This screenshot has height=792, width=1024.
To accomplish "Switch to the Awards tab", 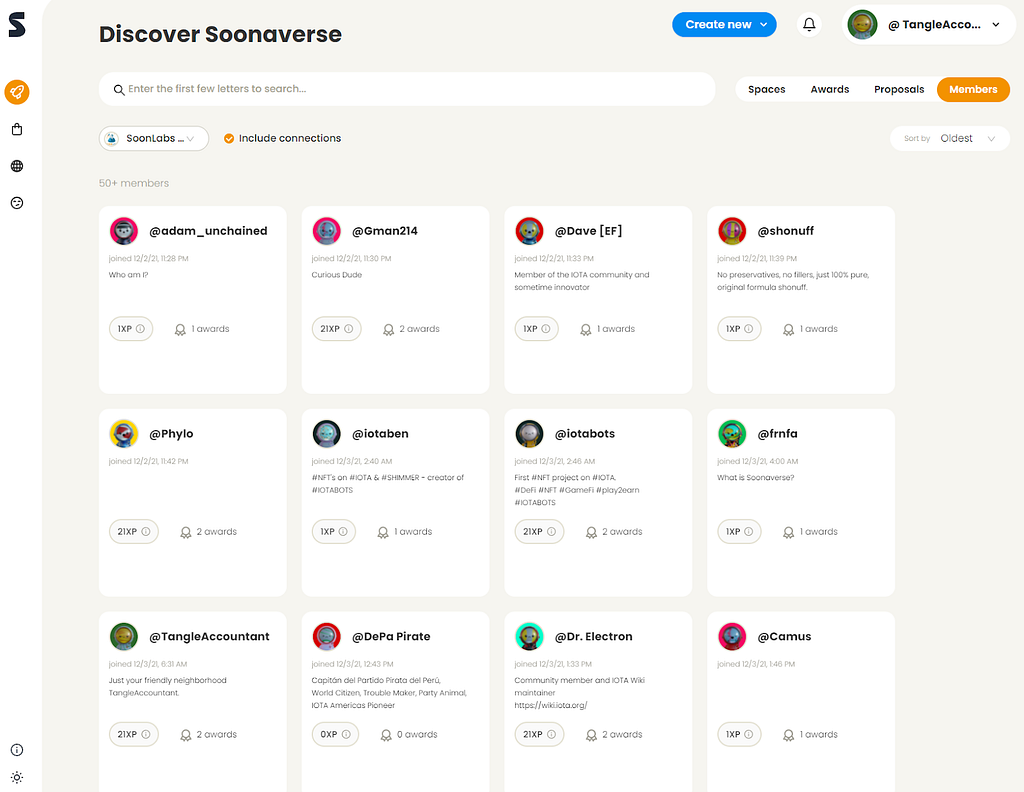I will coord(830,89).
